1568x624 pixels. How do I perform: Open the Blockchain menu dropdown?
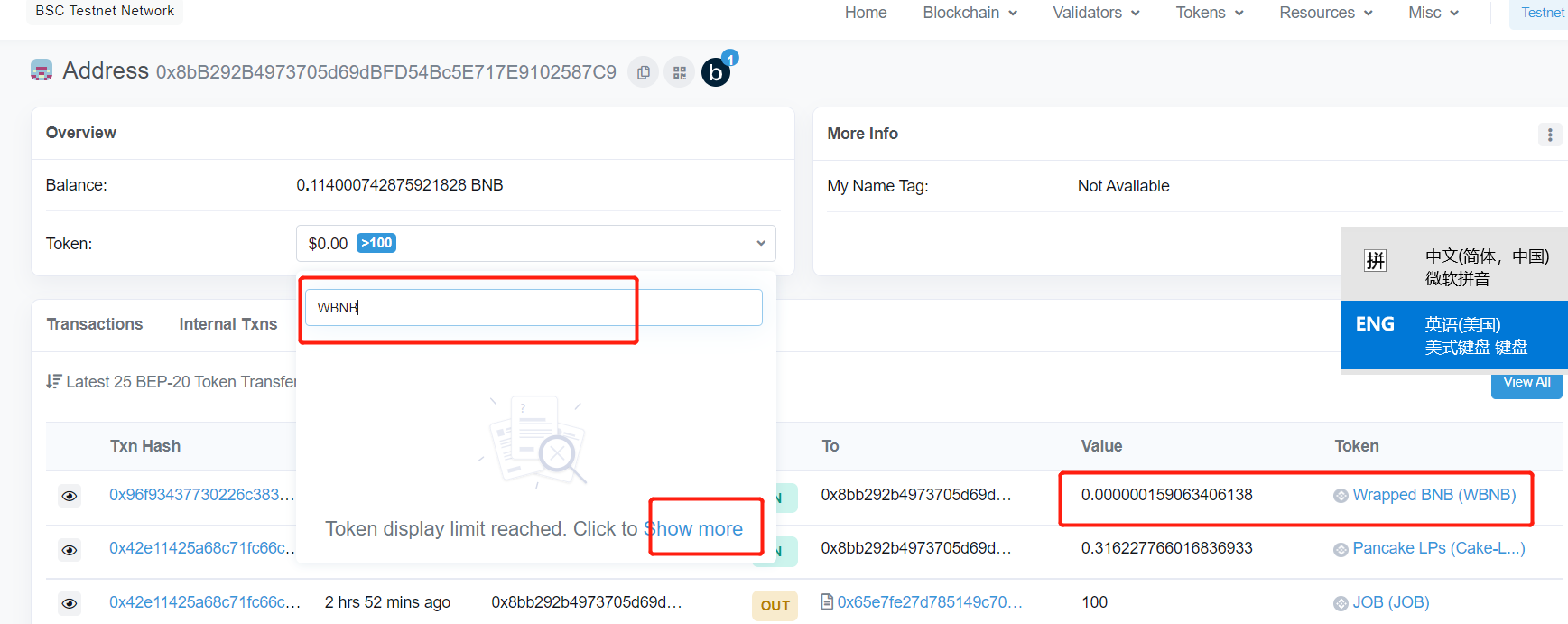click(970, 13)
